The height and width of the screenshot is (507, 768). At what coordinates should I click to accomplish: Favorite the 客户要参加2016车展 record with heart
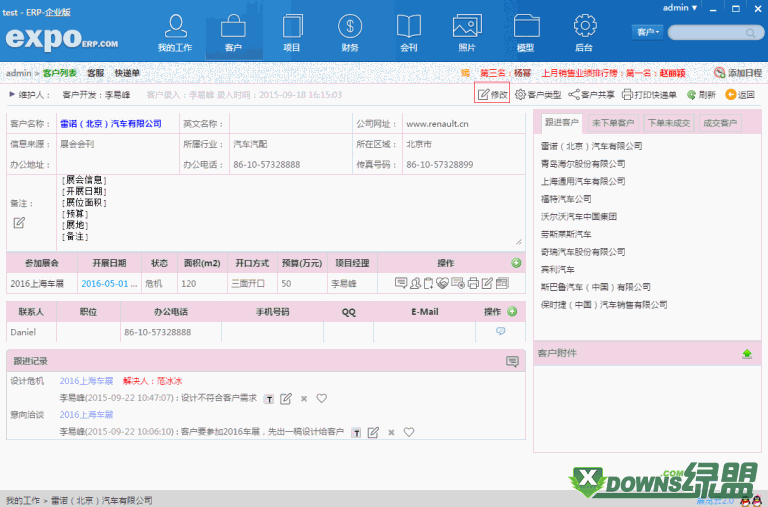click(408, 432)
